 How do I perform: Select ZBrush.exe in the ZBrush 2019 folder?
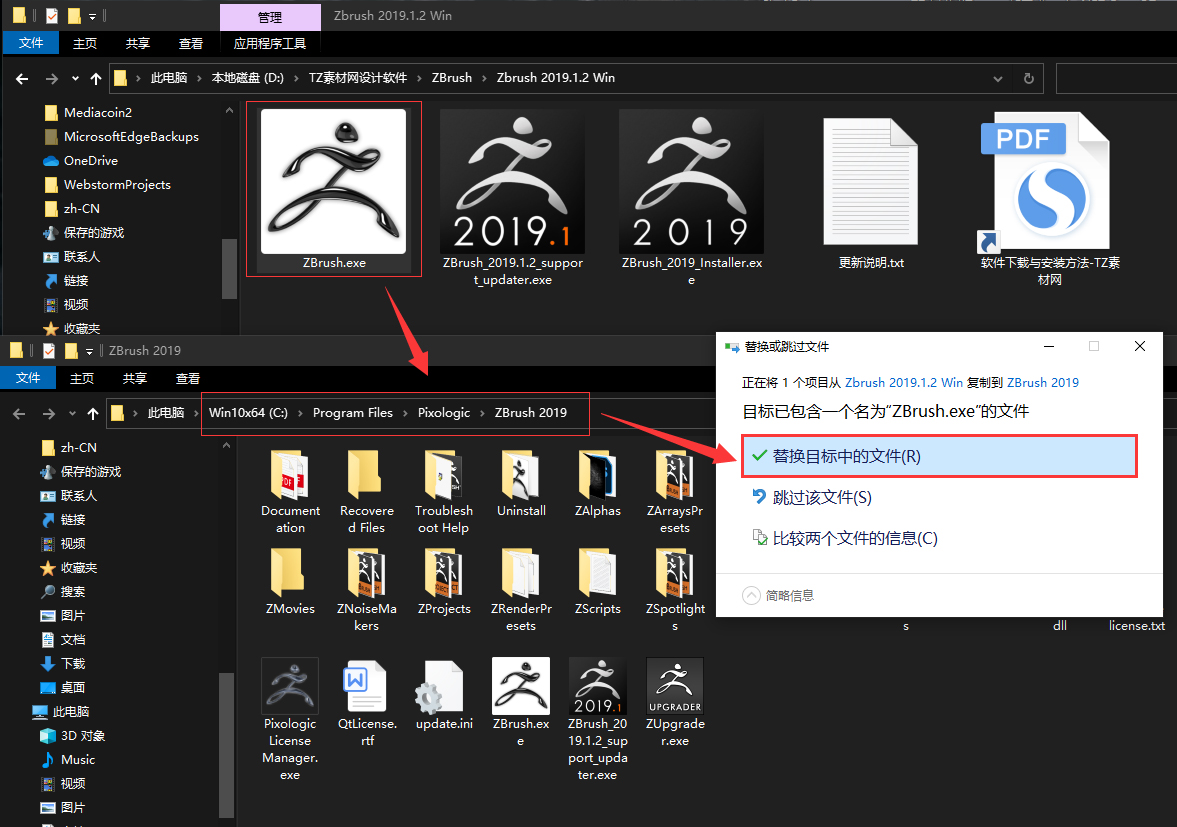click(x=521, y=702)
